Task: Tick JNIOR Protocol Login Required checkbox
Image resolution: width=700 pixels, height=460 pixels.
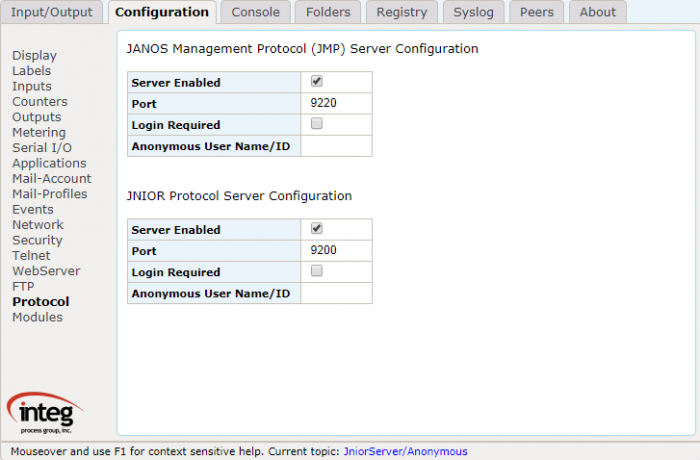Action: pos(317,271)
